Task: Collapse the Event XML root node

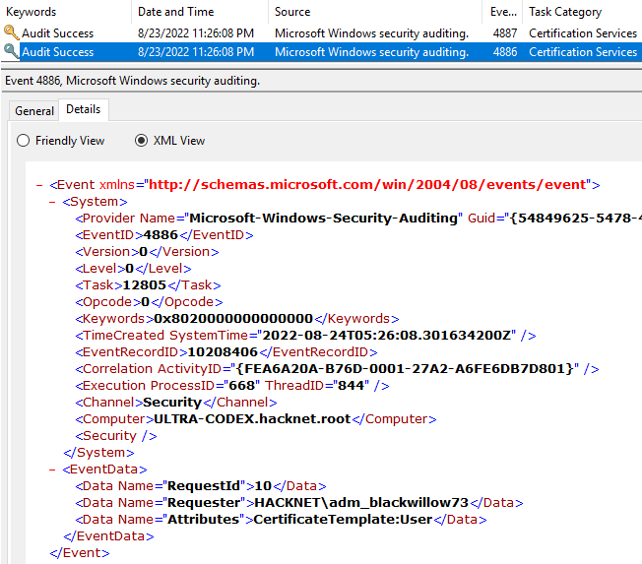Action: click(39, 185)
